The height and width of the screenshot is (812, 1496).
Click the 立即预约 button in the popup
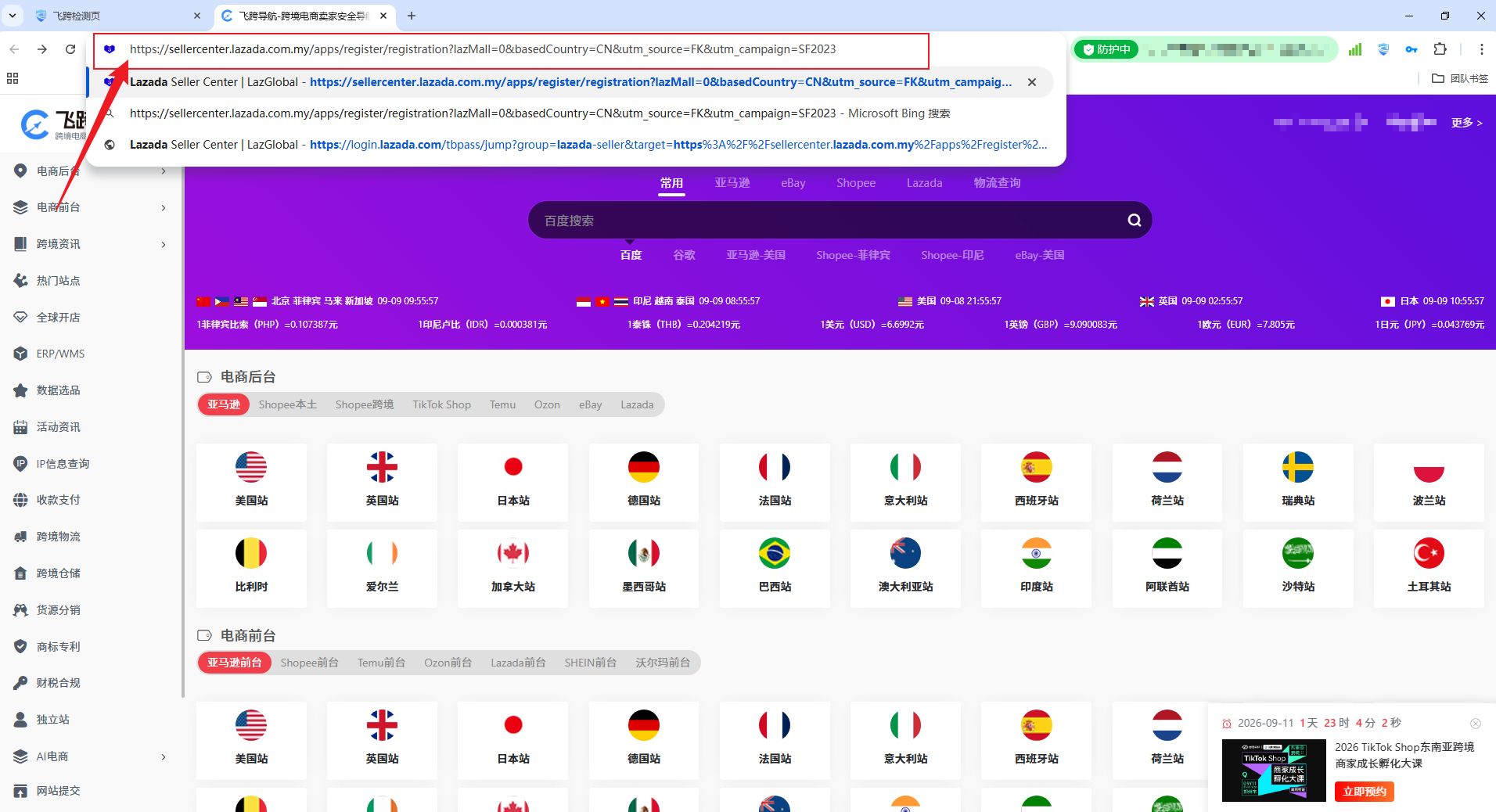pos(1365,792)
